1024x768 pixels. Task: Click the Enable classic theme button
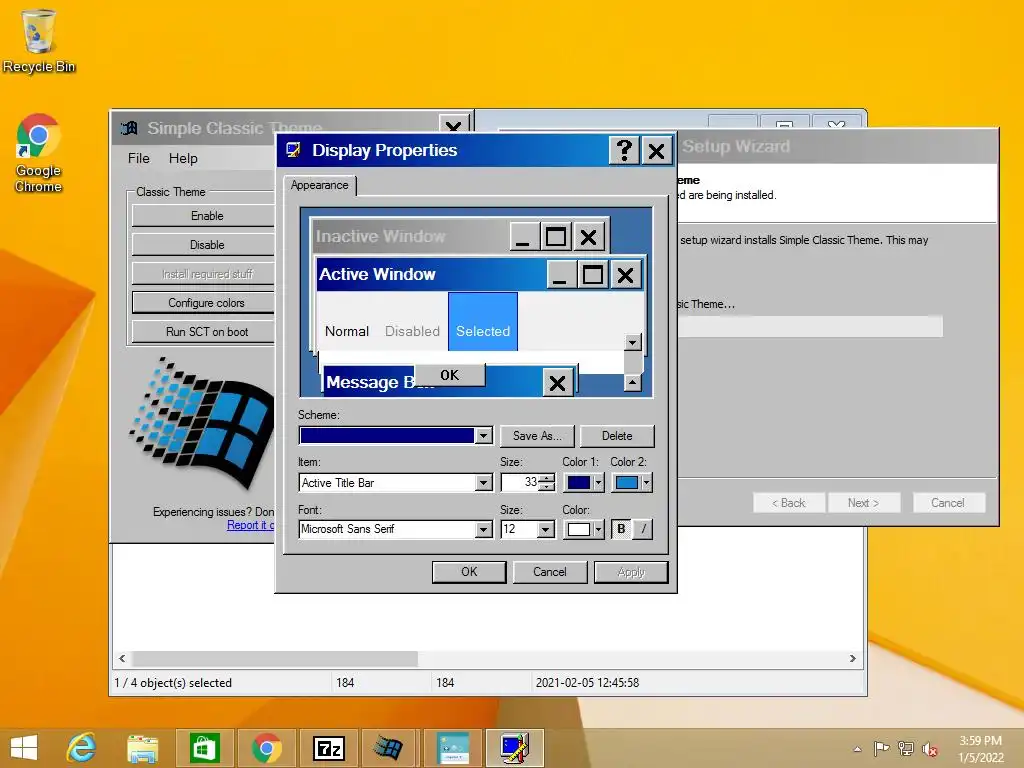[x=203, y=216]
